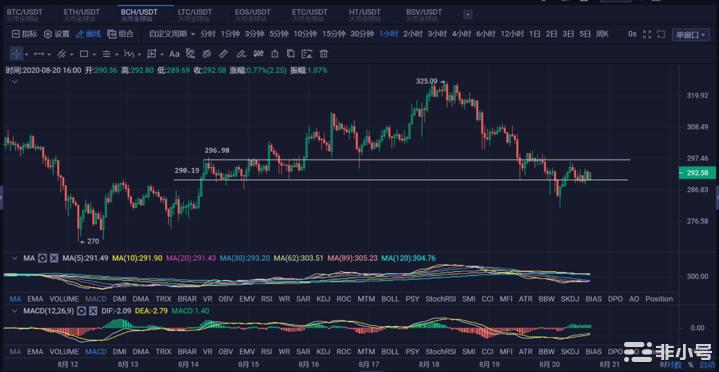This screenshot has width=719, height=372.
Task: Select the wave pattern drawing tool
Action: pyautogui.click(x=129, y=54)
